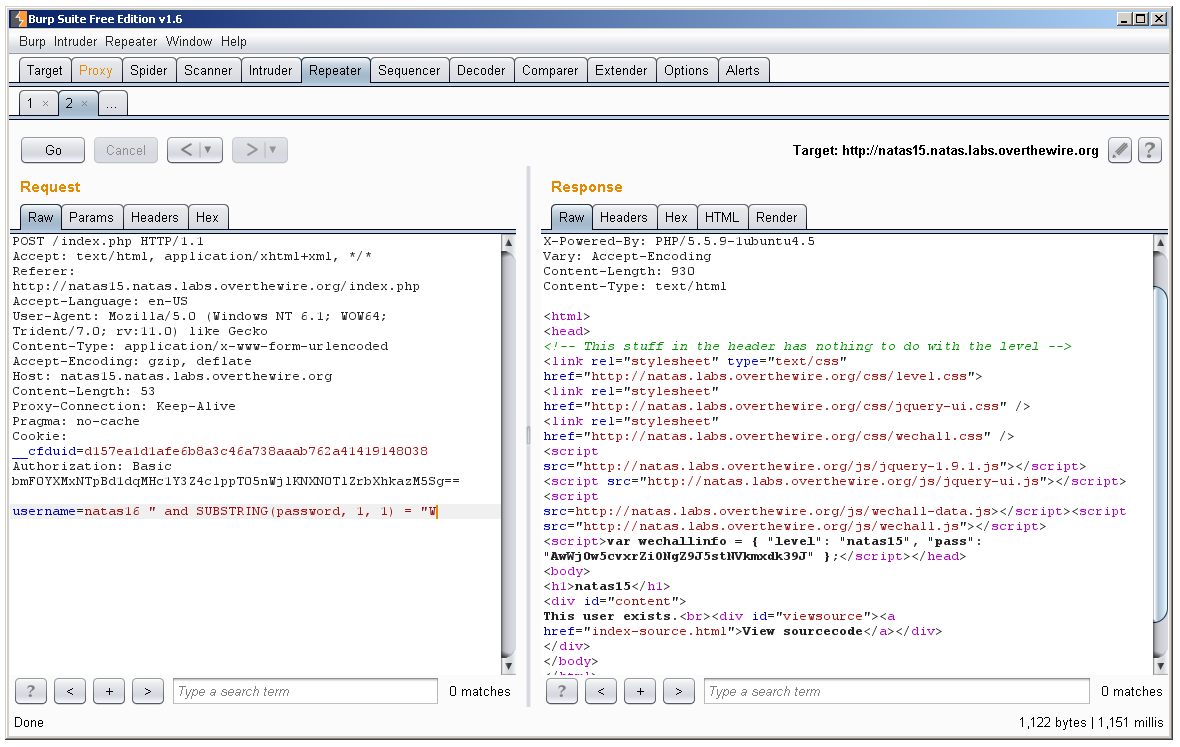Go to next match in request search
Image resolution: width=1180 pixels, height=747 pixels.
tap(148, 691)
